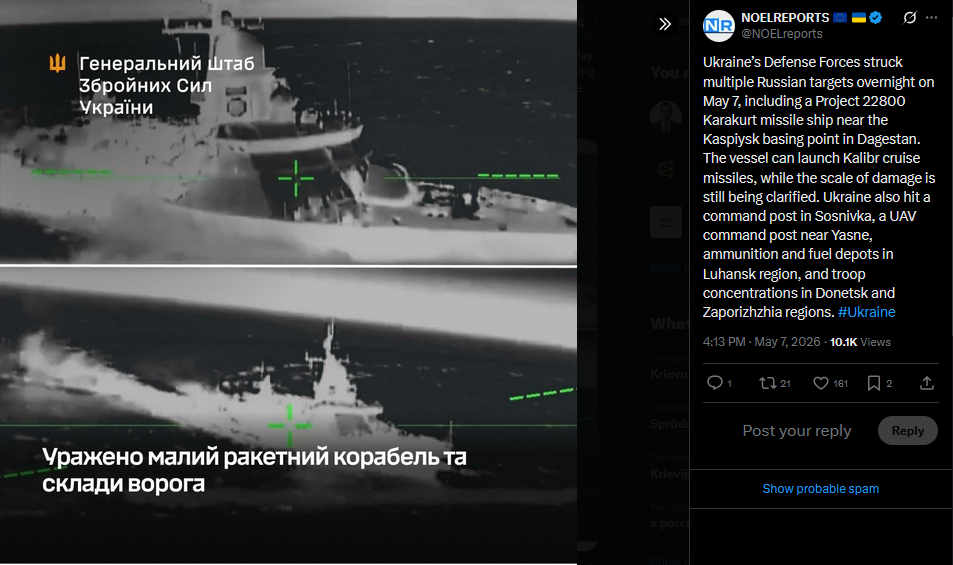
Task: Open the 10.1K Views analytics
Action: pyautogui.click(x=860, y=342)
